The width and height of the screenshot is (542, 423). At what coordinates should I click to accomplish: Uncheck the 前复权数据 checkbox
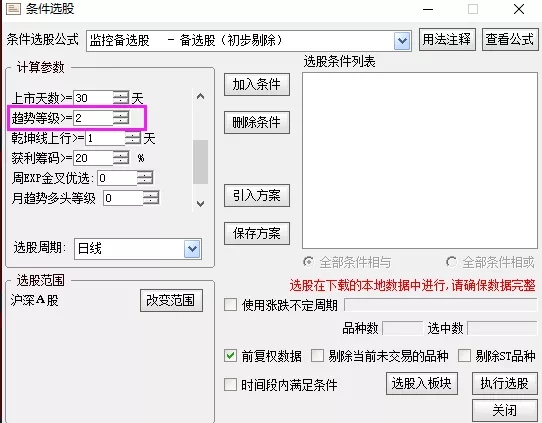click(231, 356)
